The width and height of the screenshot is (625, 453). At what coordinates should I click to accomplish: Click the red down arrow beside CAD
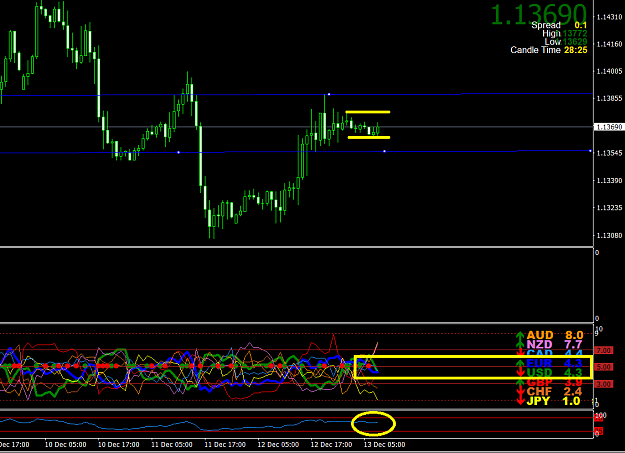pos(520,353)
